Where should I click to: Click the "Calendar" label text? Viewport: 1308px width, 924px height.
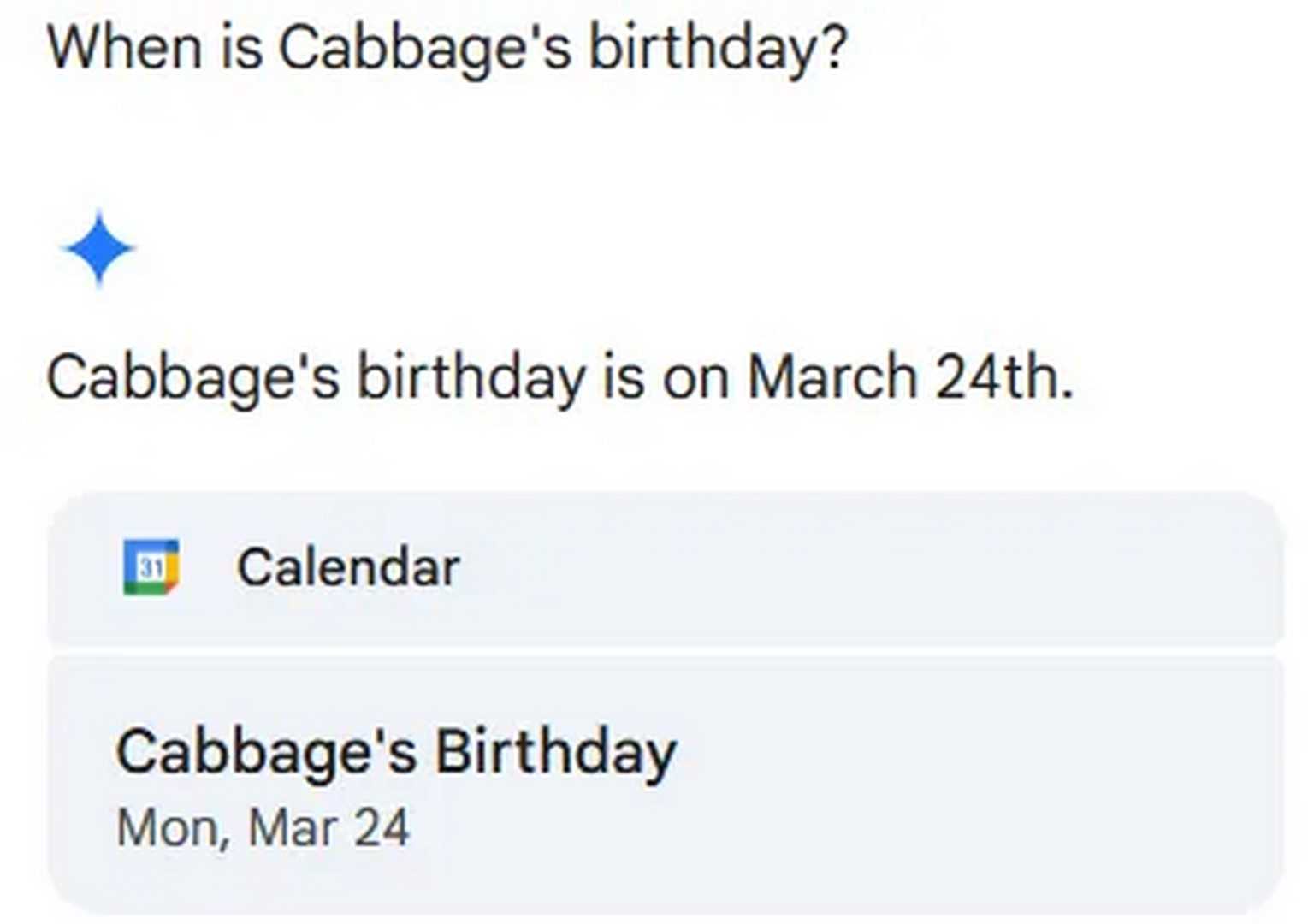[x=348, y=567]
